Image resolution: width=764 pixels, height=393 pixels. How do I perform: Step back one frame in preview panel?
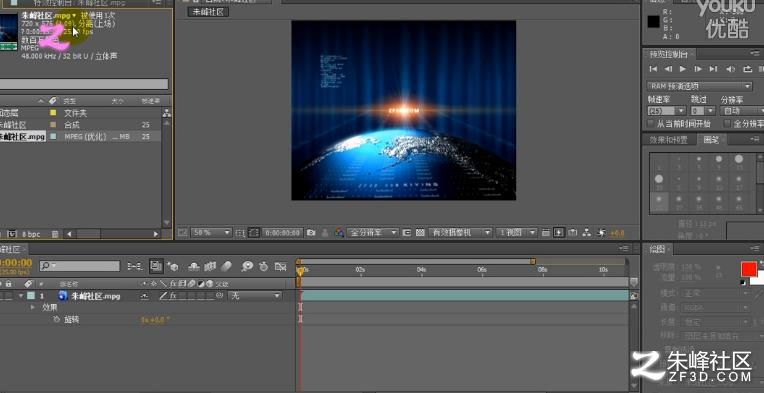tap(668, 69)
